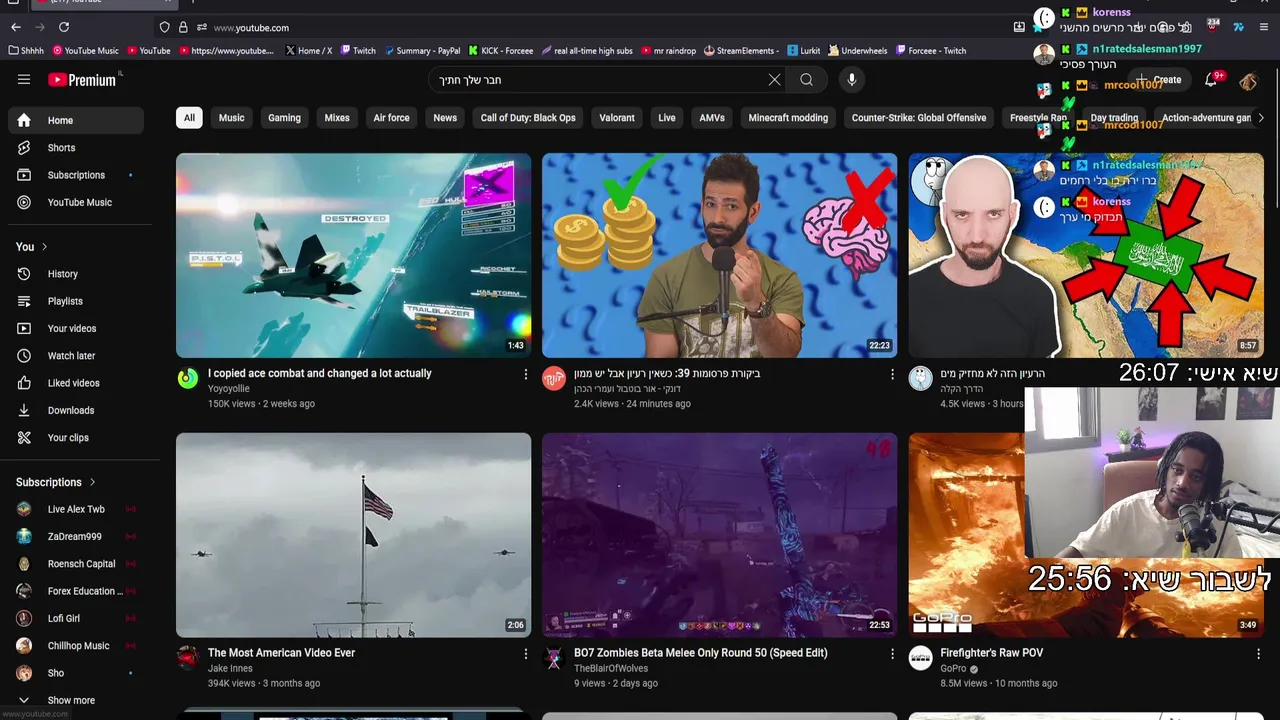Open options for BO7 Zombies Beta video
The image size is (1280, 720).
point(892,653)
